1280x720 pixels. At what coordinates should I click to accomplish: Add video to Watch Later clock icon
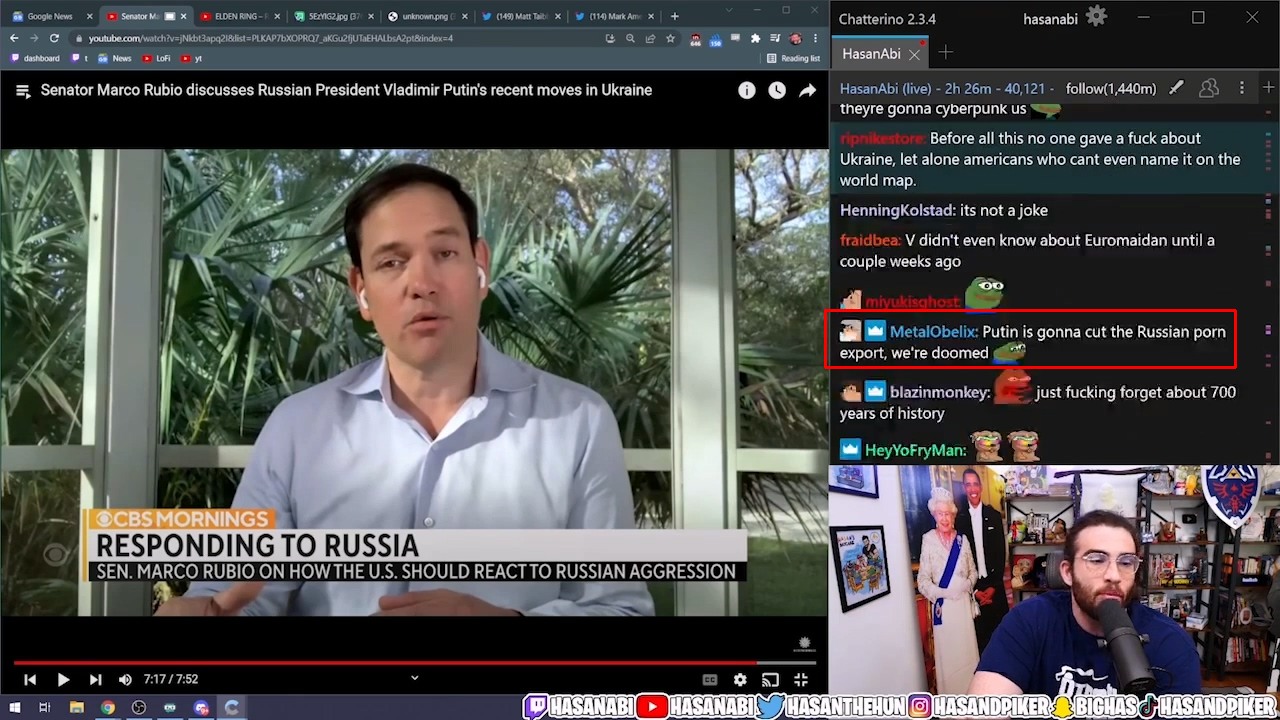[777, 90]
